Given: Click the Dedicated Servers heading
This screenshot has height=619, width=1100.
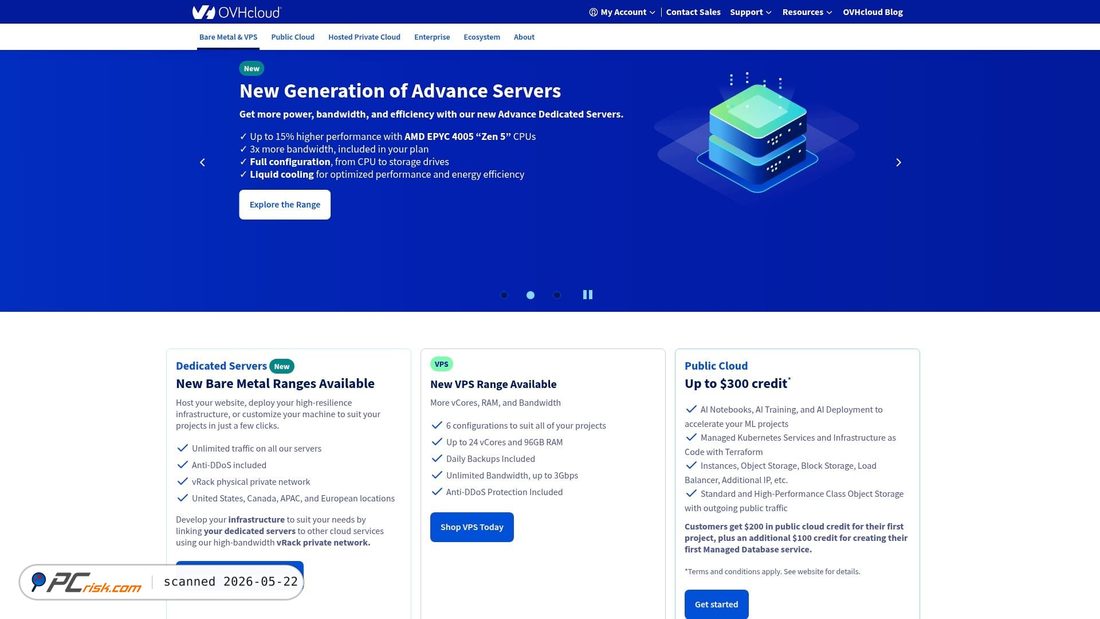Looking at the screenshot, I should (221, 366).
